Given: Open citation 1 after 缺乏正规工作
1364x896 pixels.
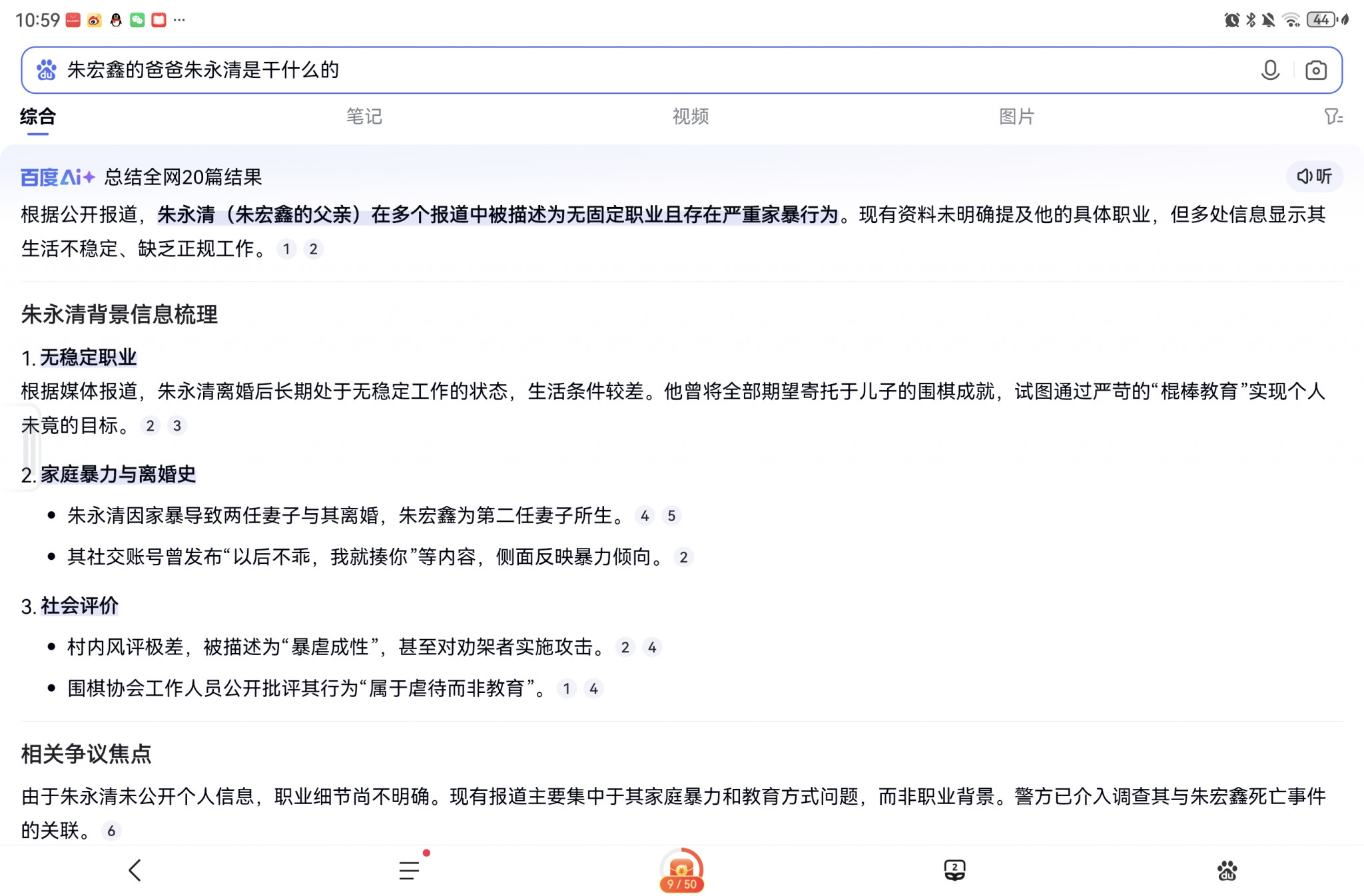Looking at the screenshot, I should [x=286, y=249].
